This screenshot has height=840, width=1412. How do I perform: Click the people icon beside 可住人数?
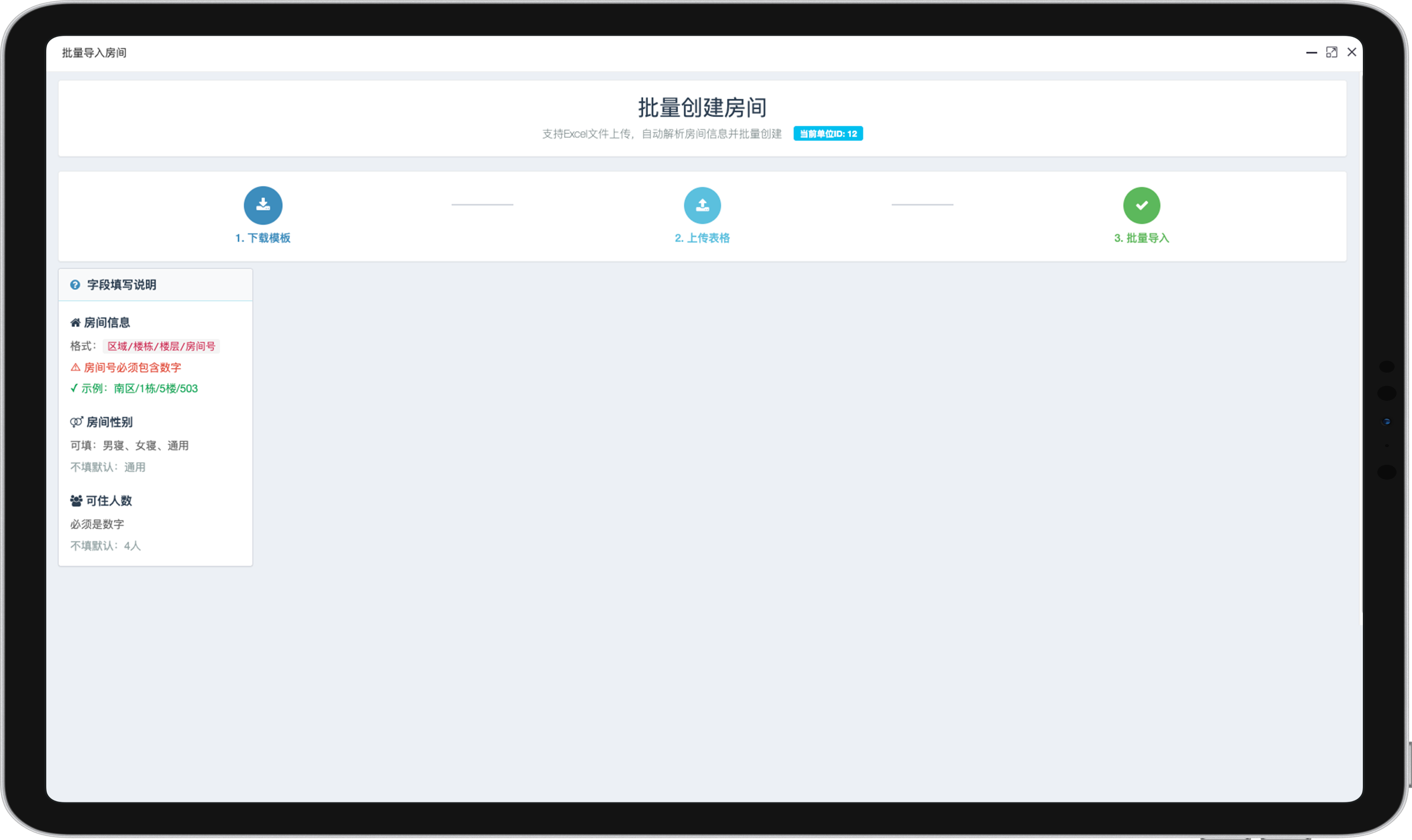tap(76, 500)
